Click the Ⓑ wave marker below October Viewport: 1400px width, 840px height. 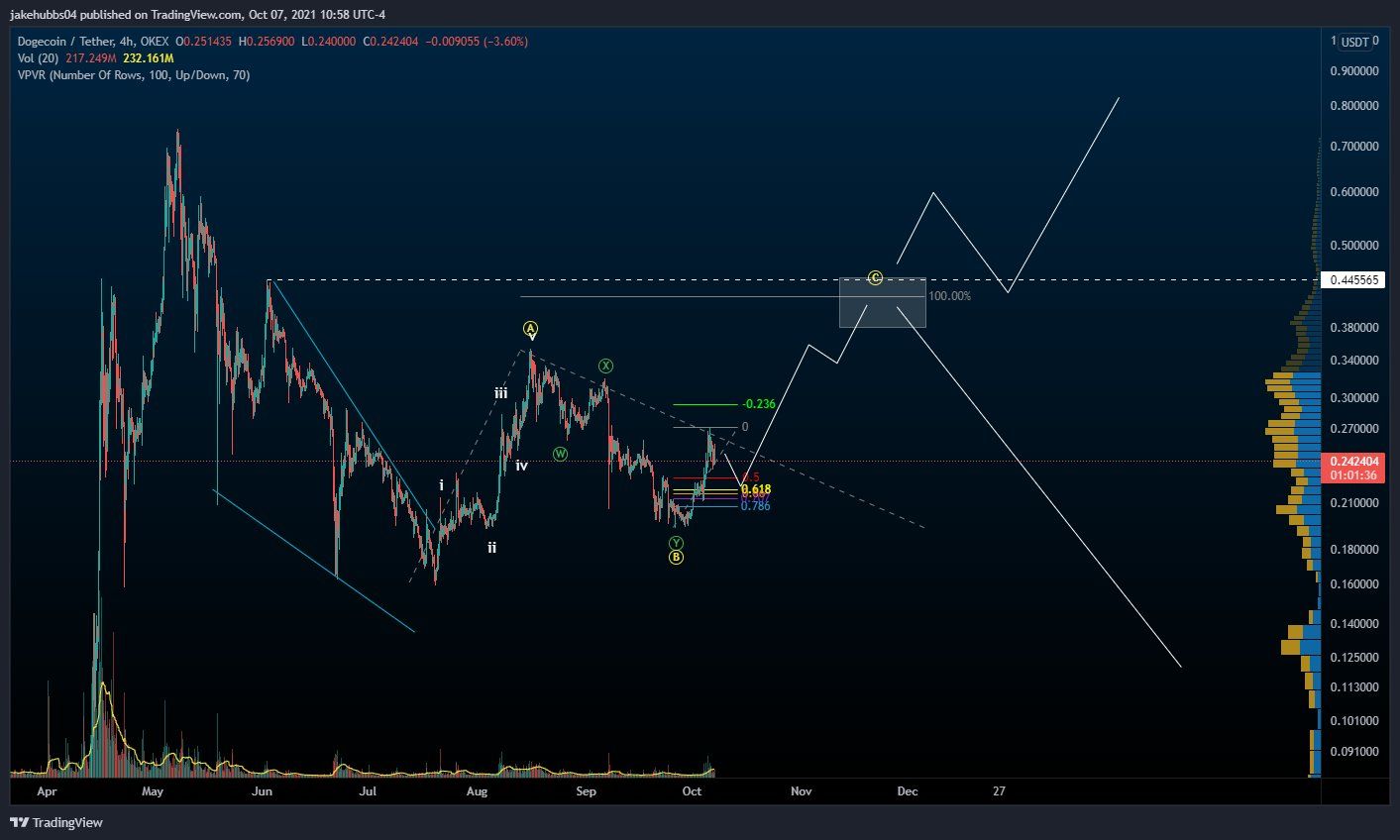675,558
